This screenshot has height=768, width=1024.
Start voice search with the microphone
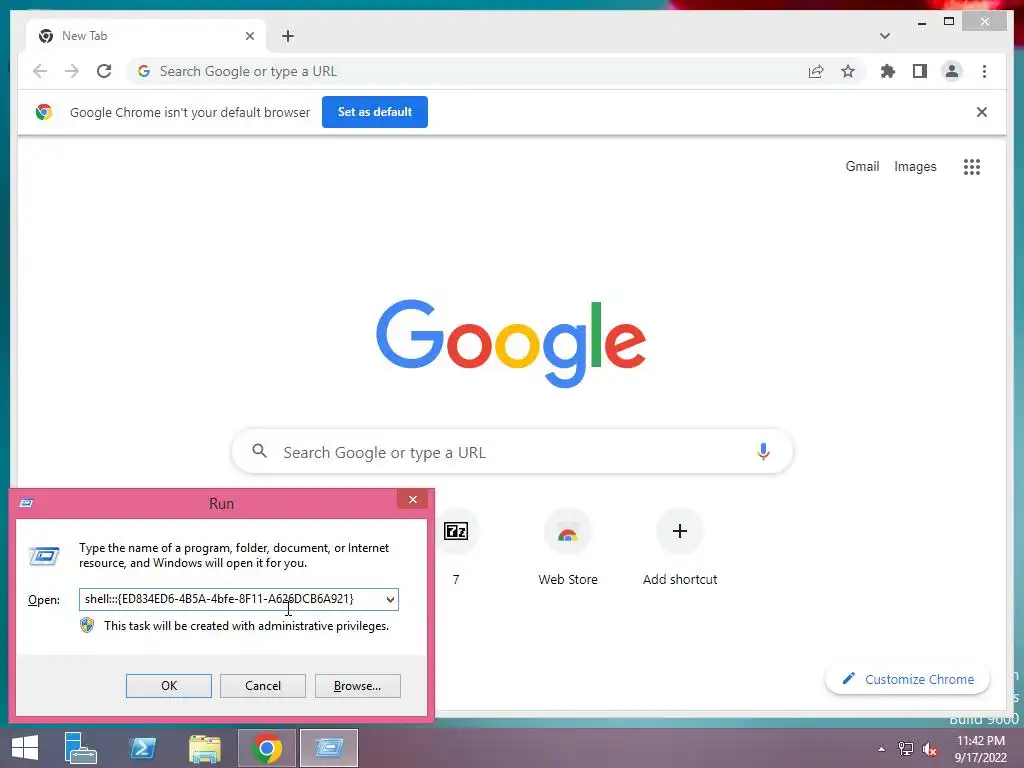pos(763,452)
